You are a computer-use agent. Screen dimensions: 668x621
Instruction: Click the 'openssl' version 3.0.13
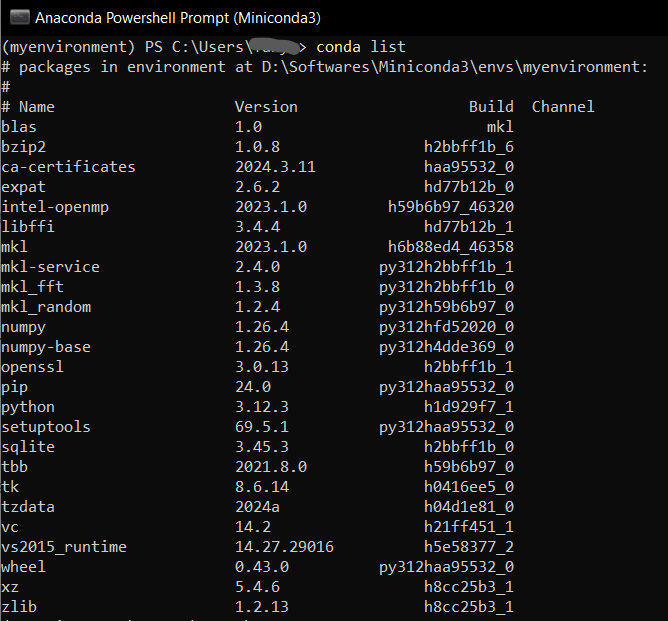pyautogui.click(x=262, y=367)
